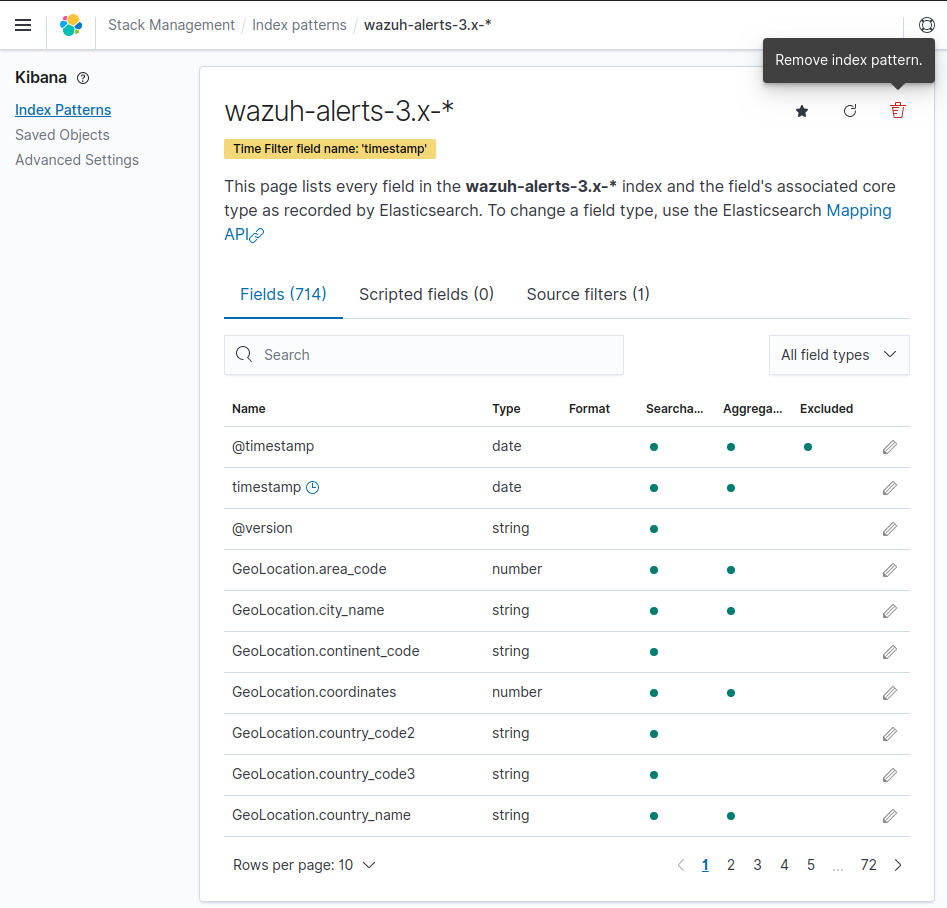Viewport: 947px width, 908px height.
Task: Click the Elastic logo
Action: (x=70, y=25)
